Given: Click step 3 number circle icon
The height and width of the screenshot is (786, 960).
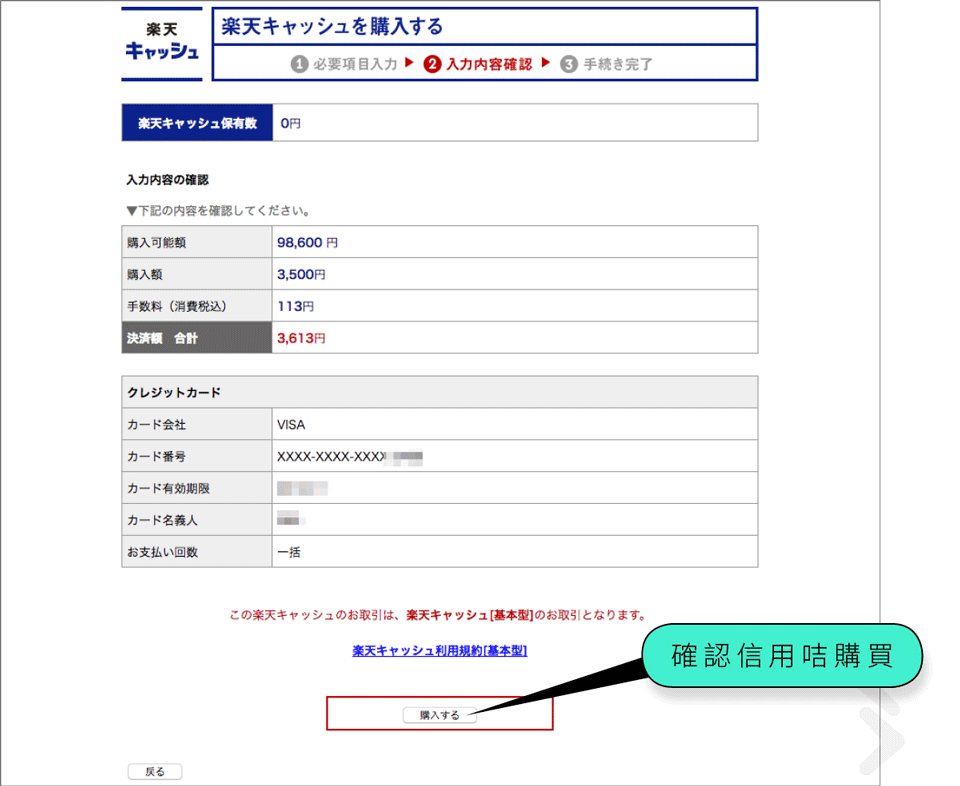Looking at the screenshot, I should [569, 64].
